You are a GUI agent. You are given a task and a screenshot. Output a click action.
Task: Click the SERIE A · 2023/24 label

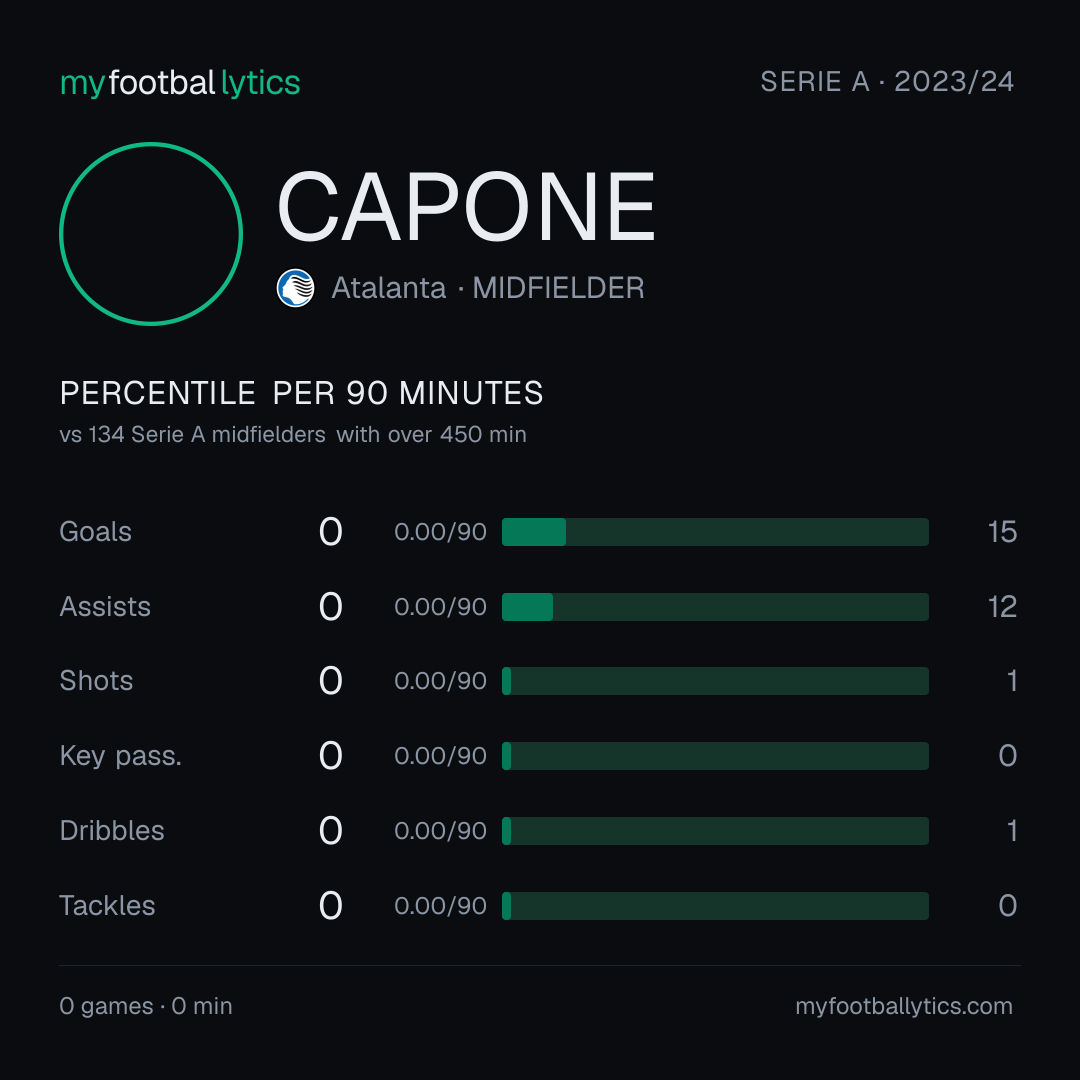tap(887, 82)
